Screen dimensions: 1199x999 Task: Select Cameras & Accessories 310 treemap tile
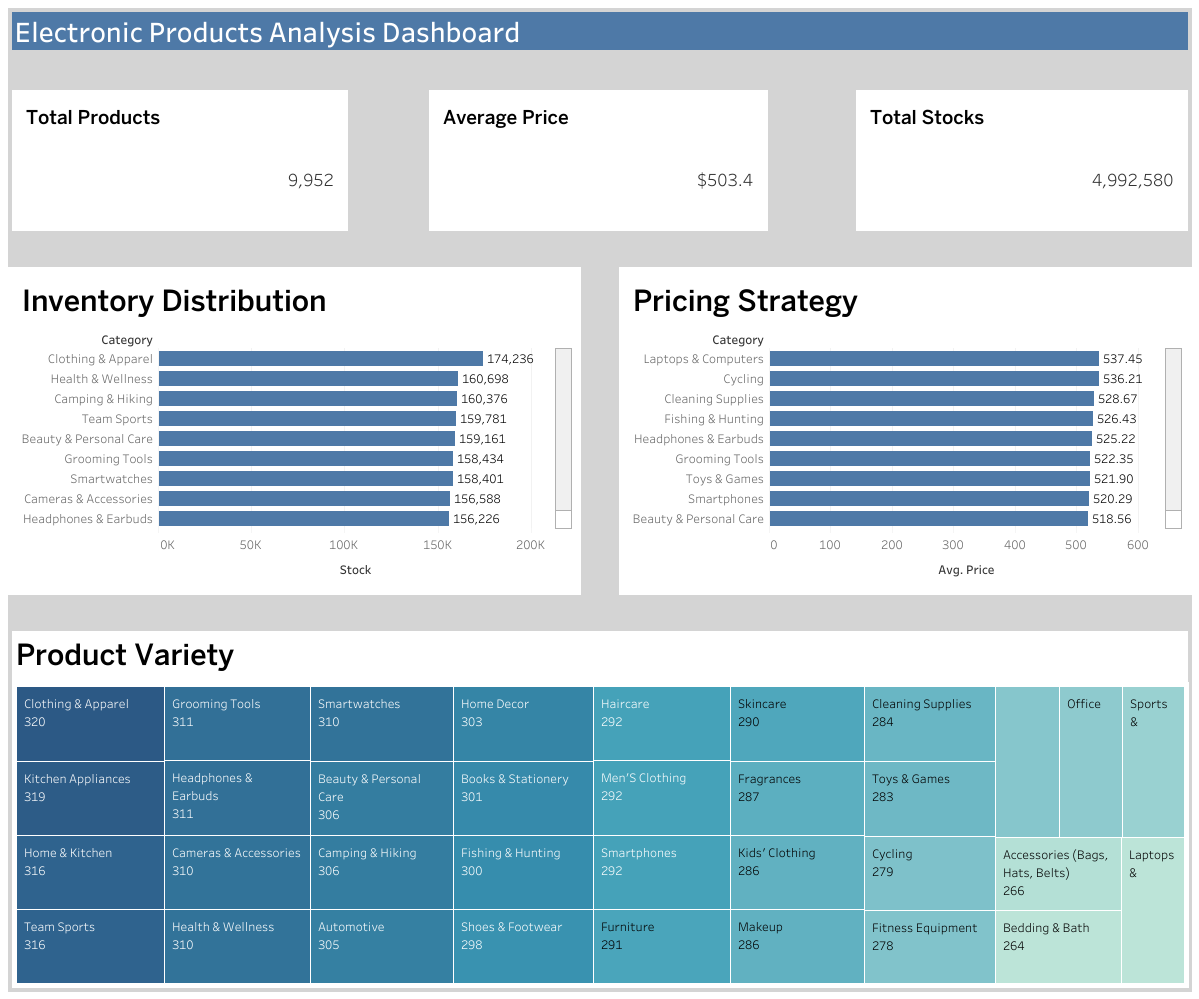237,872
